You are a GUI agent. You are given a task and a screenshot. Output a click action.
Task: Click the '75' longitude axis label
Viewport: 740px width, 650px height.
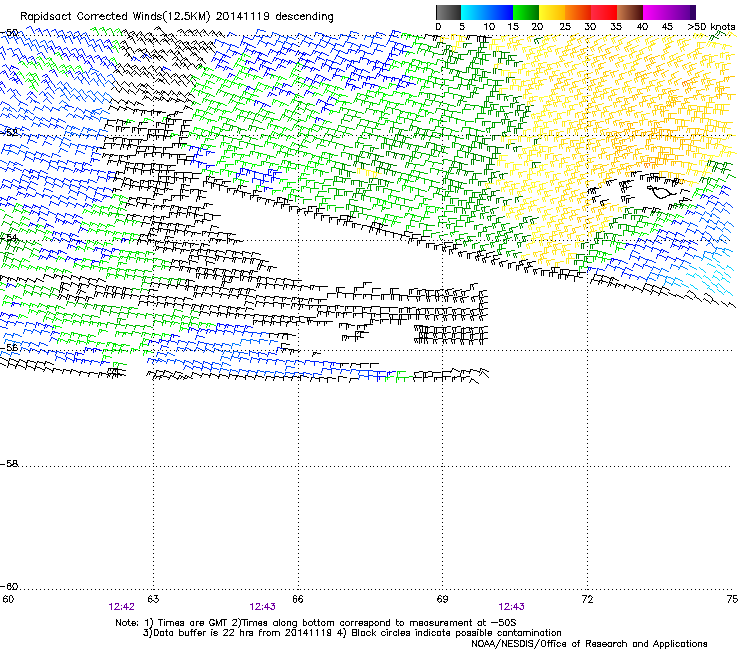coord(732,599)
